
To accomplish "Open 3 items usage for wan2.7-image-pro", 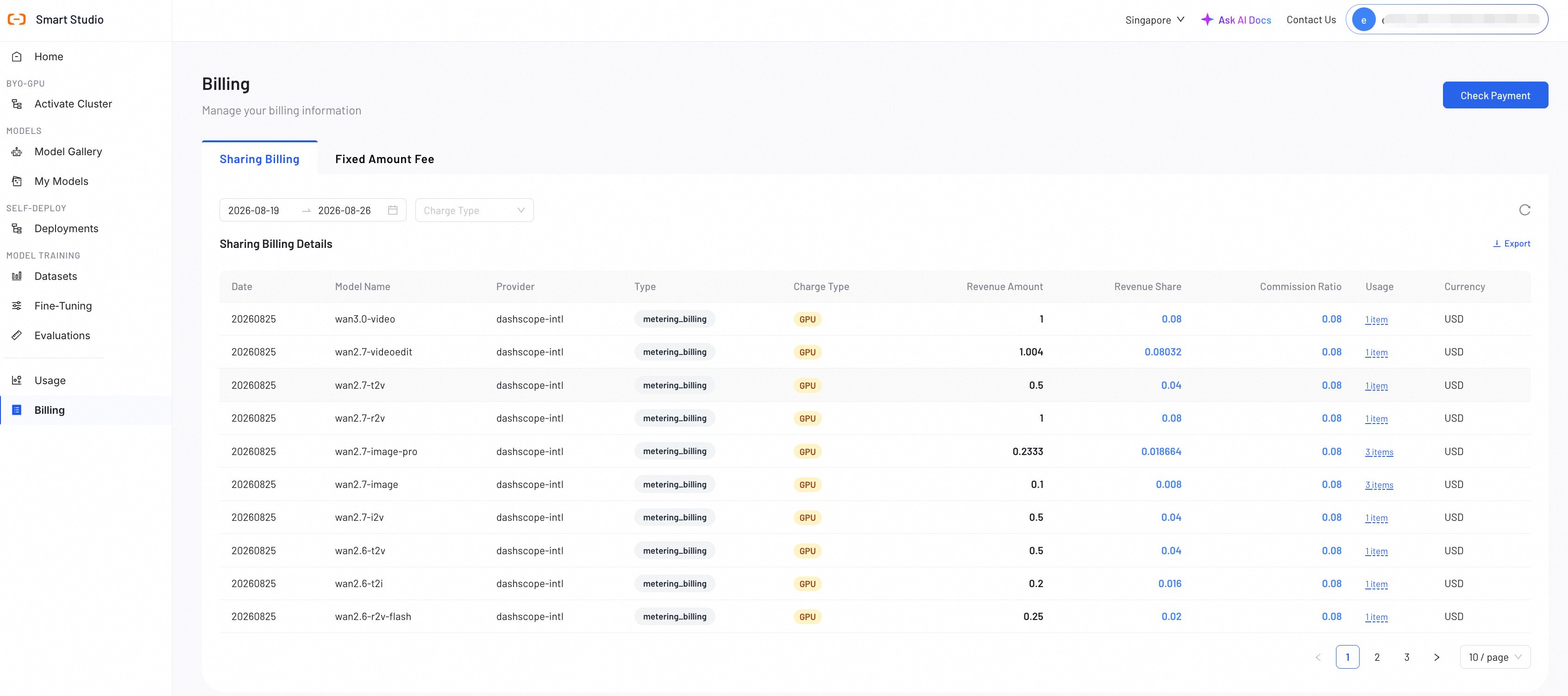I will point(1379,452).
